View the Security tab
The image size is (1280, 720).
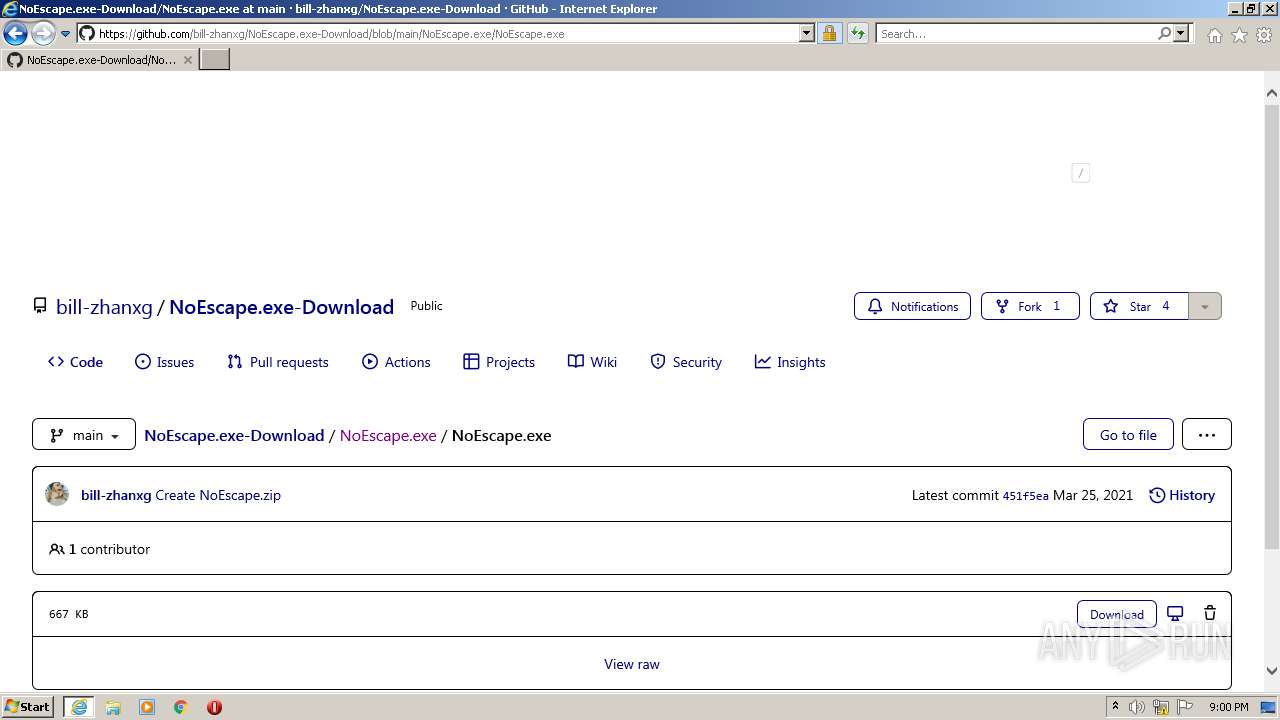pyautogui.click(x=686, y=362)
